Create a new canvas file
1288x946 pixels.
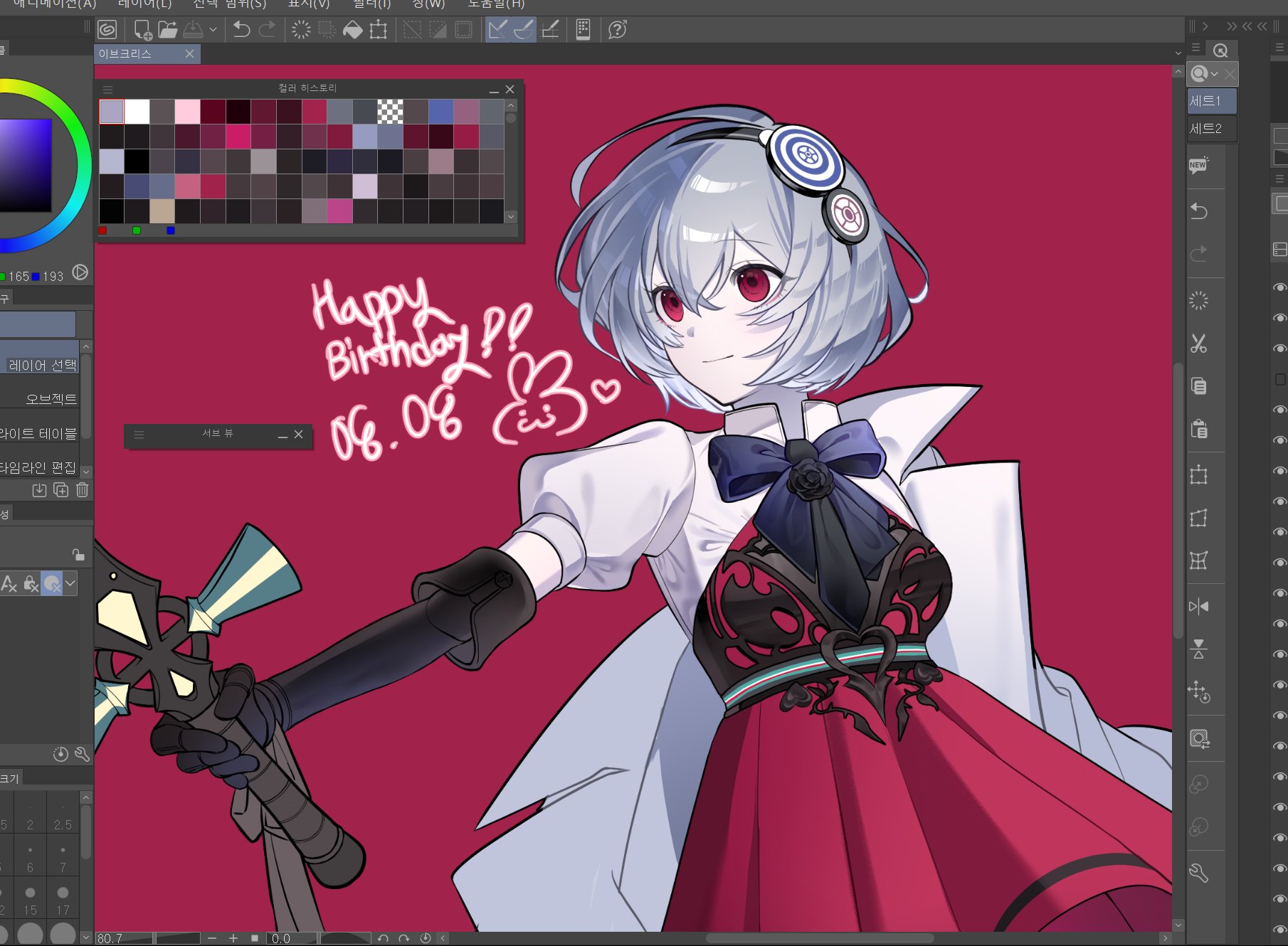click(142, 30)
